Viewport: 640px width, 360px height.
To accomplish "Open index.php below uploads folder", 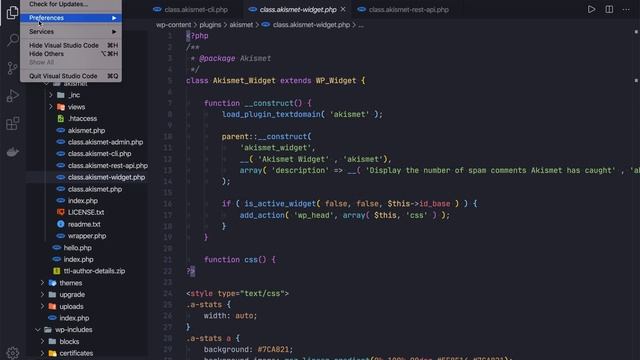I will 74,318.
